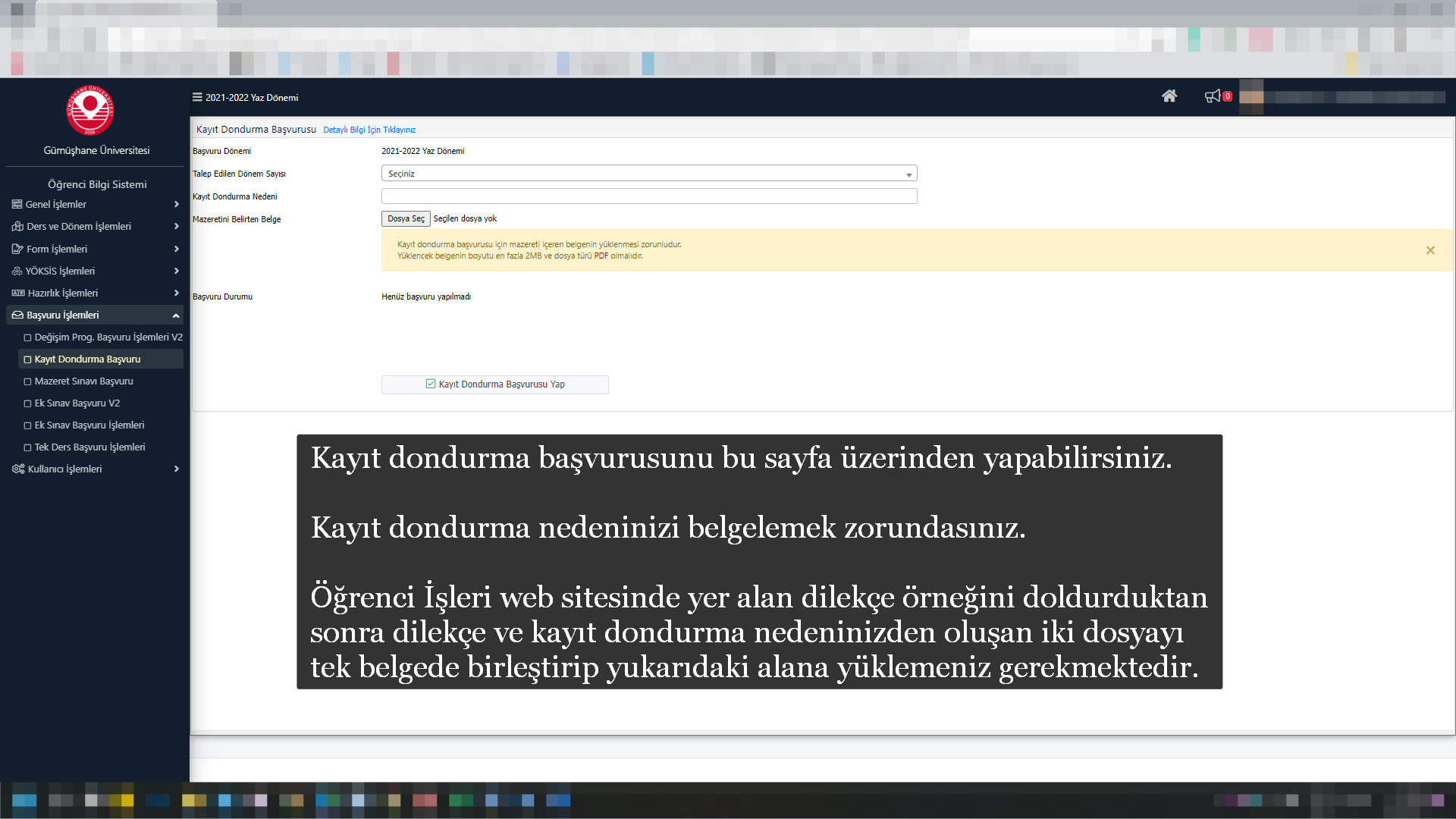Toggle sidebar with hamburger menu icon
Image resolution: width=1456 pixels, height=819 pixels.
coord(197,97)
